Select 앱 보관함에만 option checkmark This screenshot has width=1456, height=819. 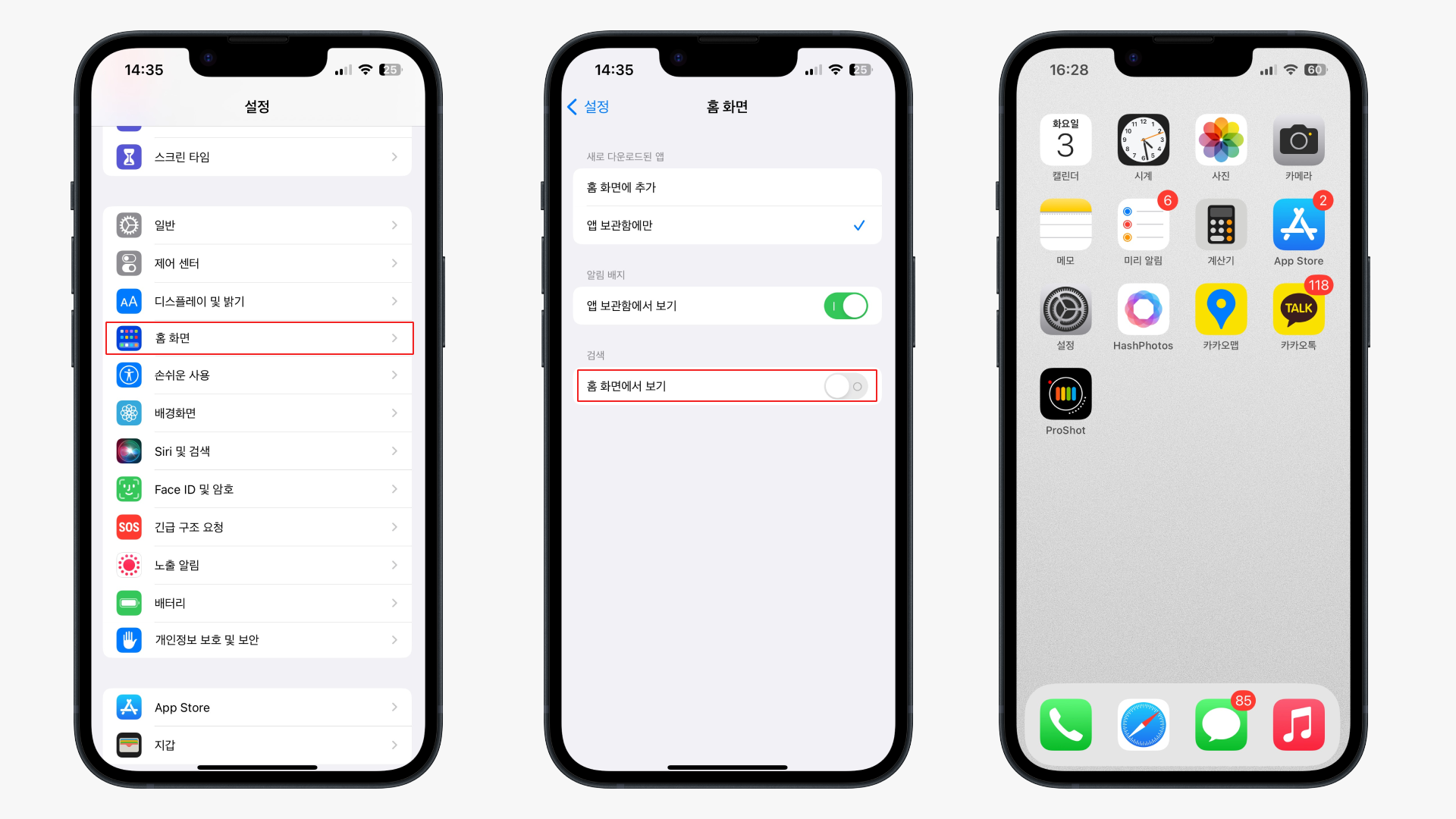pyautogui.click(x=857, y=225)
